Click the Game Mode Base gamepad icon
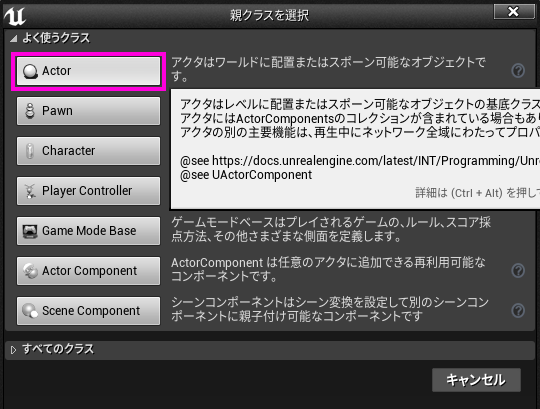The height and width of the screenshot is (409, 540). coord(30,231)
